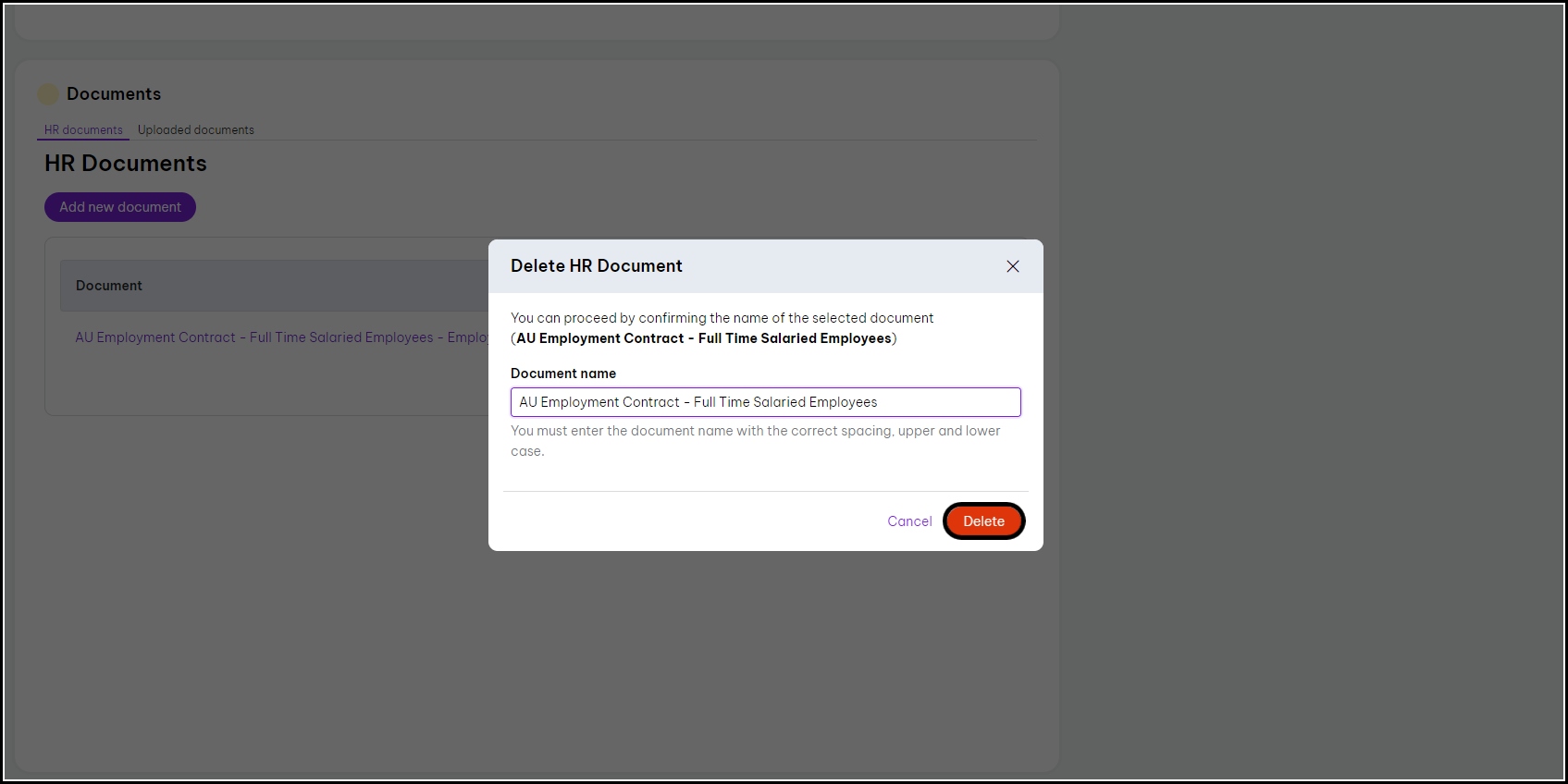
Task: Open the Uploaded documents tab
Action: pyautogui.click(x=196, y=130)
